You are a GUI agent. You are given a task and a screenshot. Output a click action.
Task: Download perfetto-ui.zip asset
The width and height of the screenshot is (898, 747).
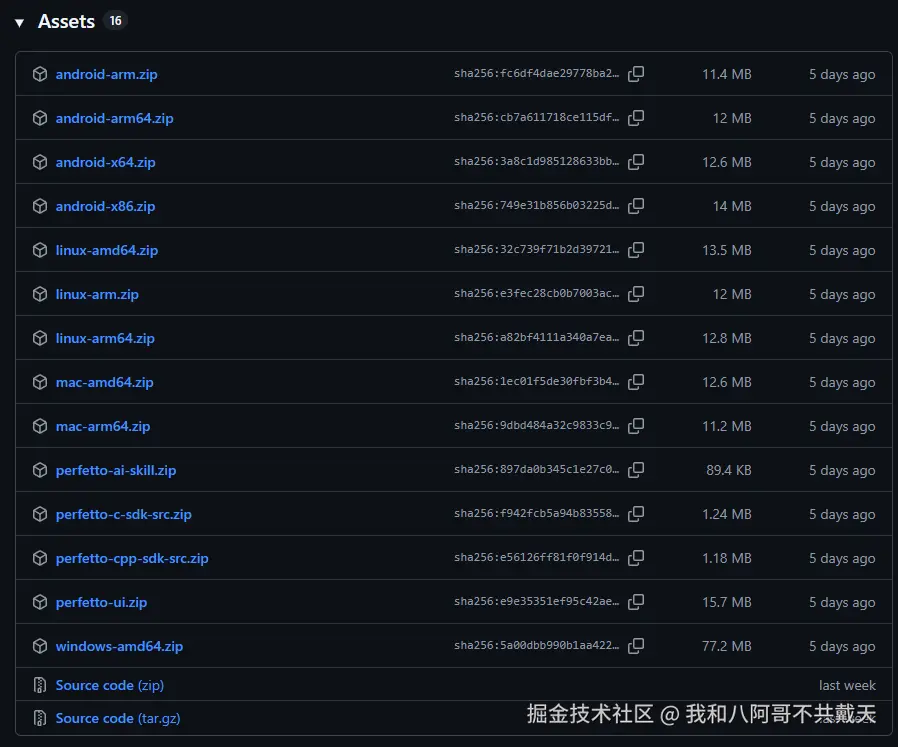coord(101,602)
